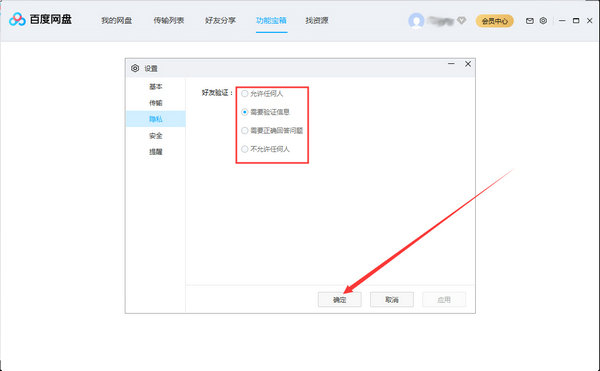Viewport: 600px width, 371px height.
Task: Switch to the 传输列表 tab
Action: tap(169, 21)
